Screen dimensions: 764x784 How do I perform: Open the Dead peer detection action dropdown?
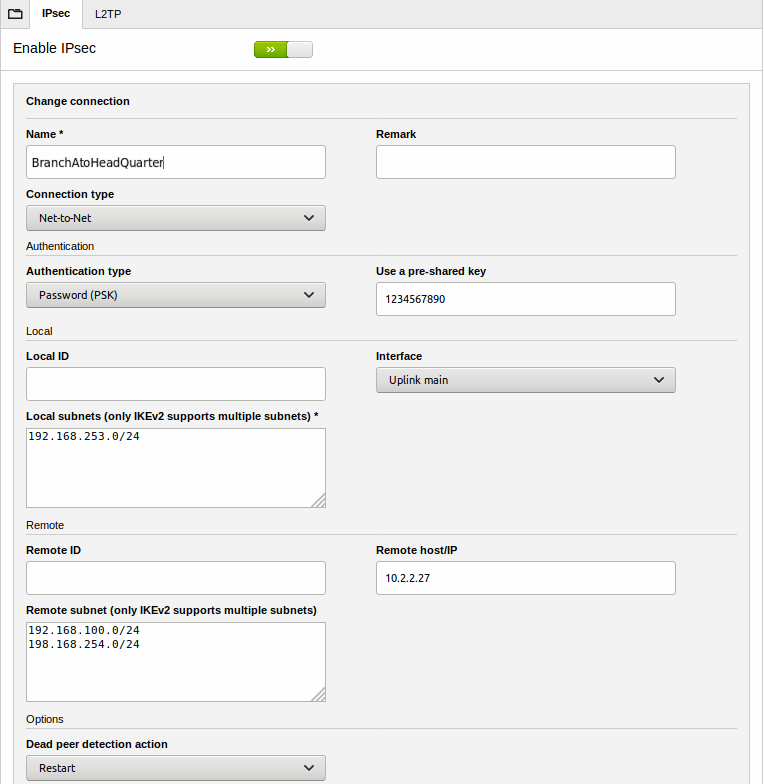pyautogui.click(x=175, y=768)
